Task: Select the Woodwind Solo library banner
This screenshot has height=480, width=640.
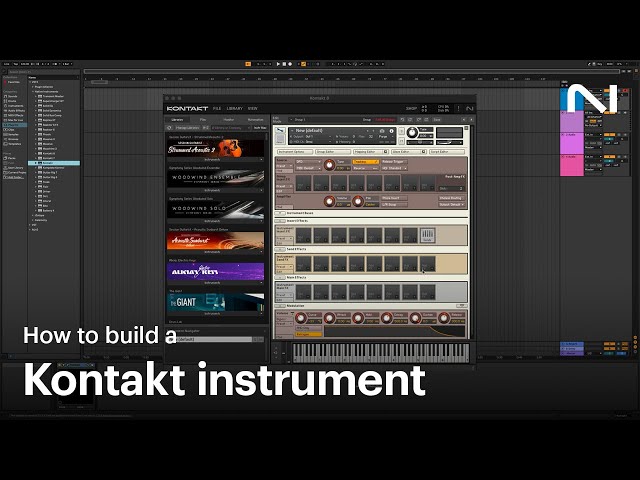Action: tap(216, 210)
